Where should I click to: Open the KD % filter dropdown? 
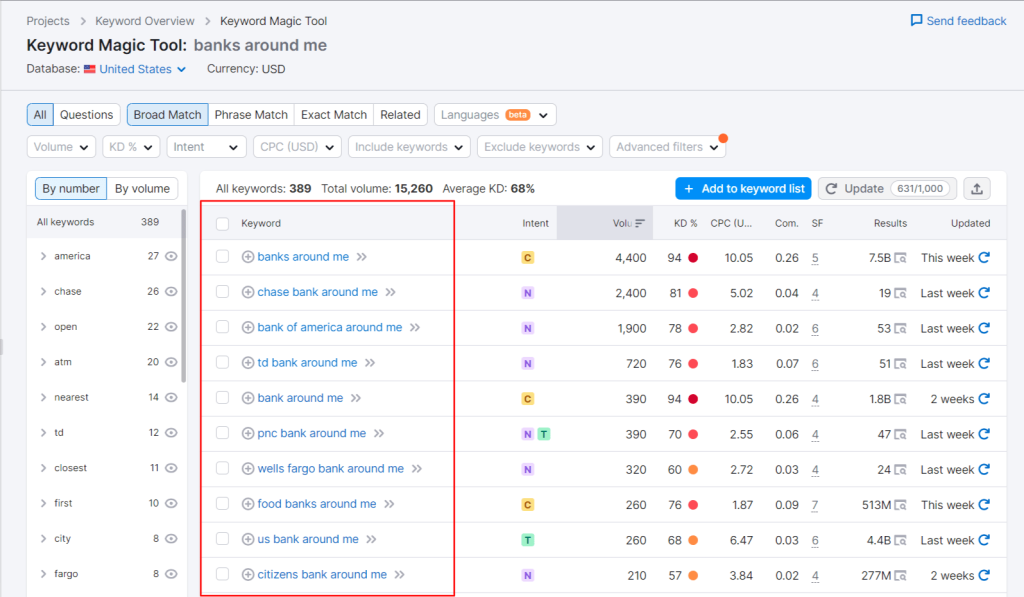click(x=131, y=147)
